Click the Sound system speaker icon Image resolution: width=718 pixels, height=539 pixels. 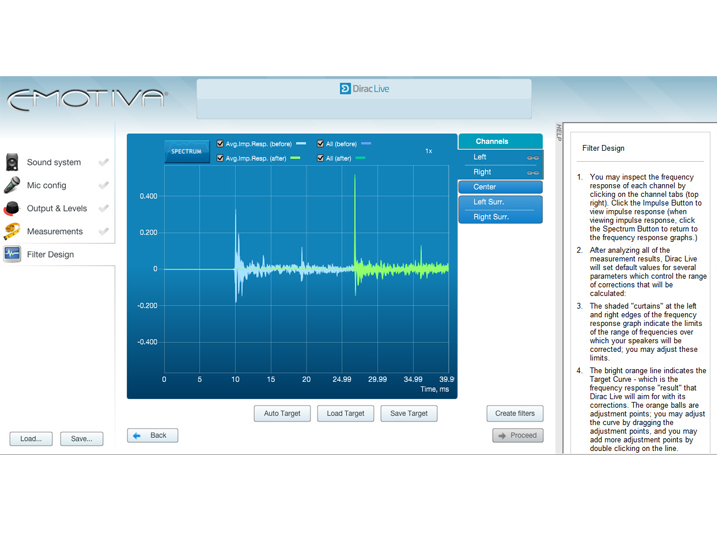tap(12, 162)
